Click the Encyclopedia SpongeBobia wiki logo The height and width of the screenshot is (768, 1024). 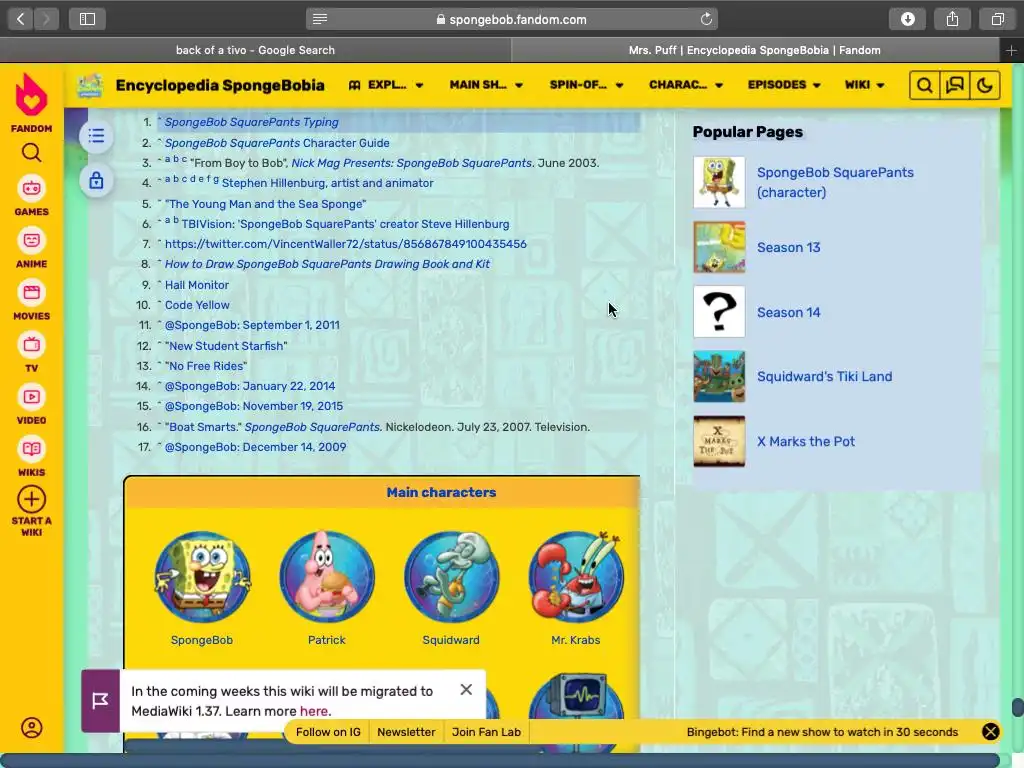(89, 86)
